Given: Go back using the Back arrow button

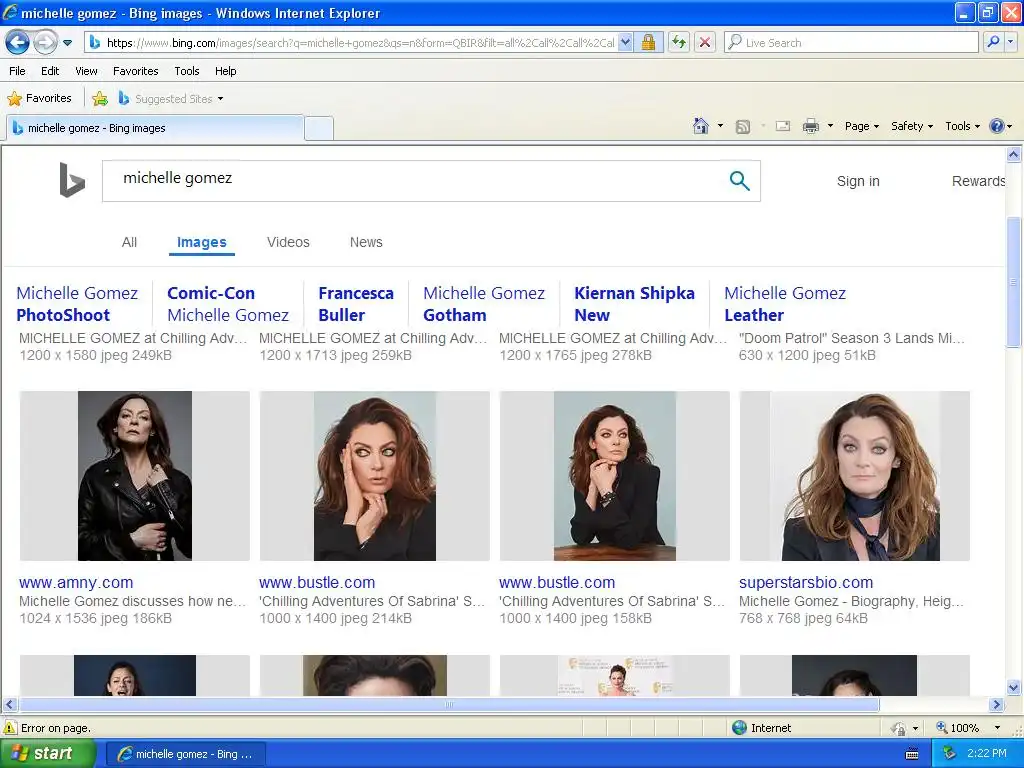Looking at the screenshot, I should (x=17, y=43).
